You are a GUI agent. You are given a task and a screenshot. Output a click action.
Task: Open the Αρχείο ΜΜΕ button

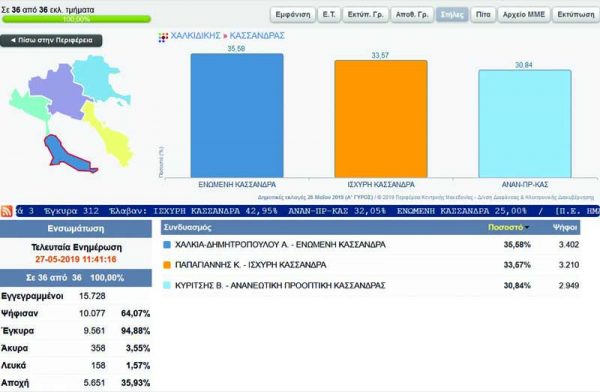click(523, 15)
